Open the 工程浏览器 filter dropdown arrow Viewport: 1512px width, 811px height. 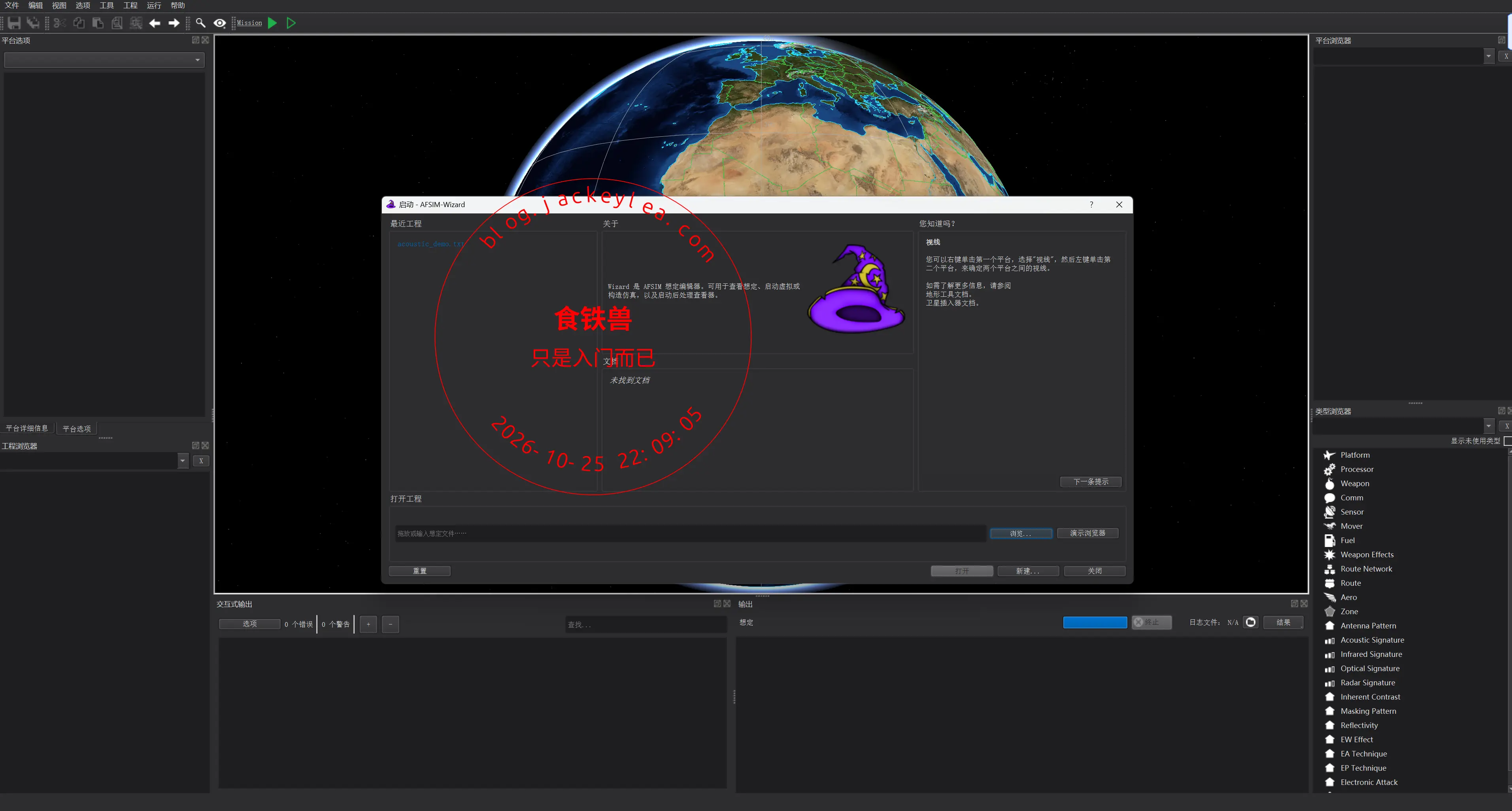tap(183, 461)
